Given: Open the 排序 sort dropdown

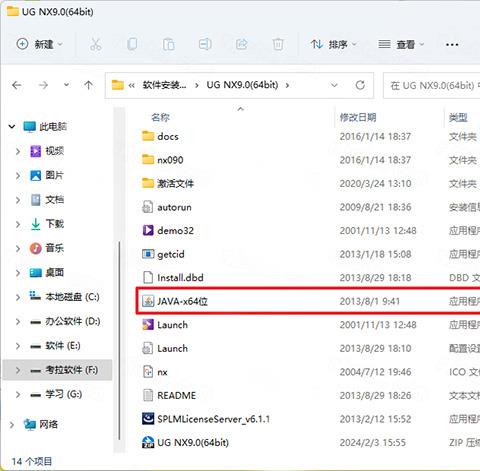Looking at the screenshot, I should pyautogui.click(x=333, y=44).
